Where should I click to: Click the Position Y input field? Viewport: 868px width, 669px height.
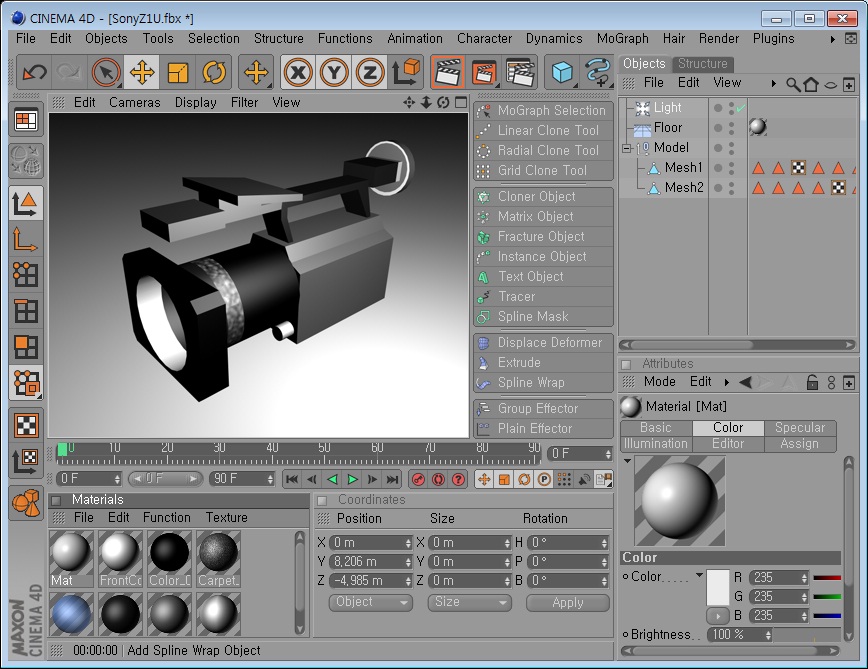click(x=370, y=562)
